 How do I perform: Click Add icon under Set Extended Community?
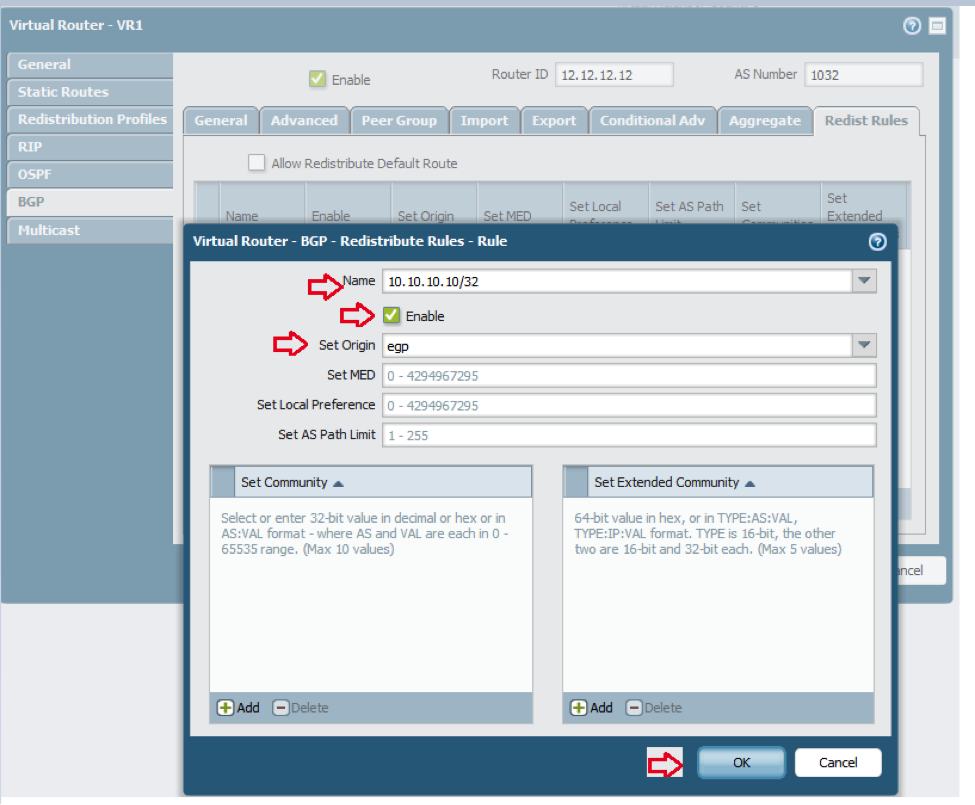coord(579,708)
